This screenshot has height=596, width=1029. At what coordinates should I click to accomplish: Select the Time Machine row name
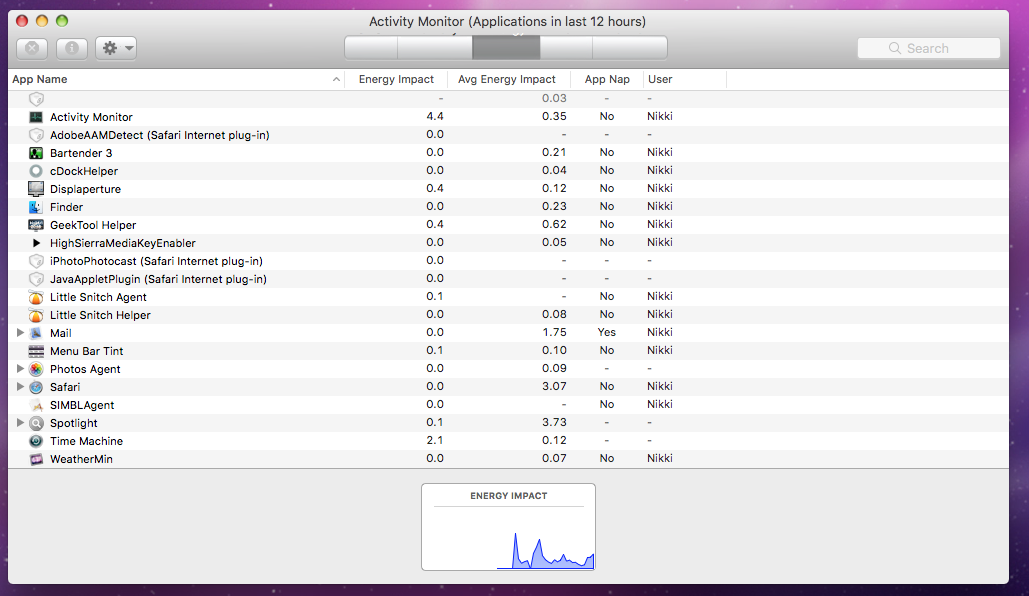click(x=86, y=441)
